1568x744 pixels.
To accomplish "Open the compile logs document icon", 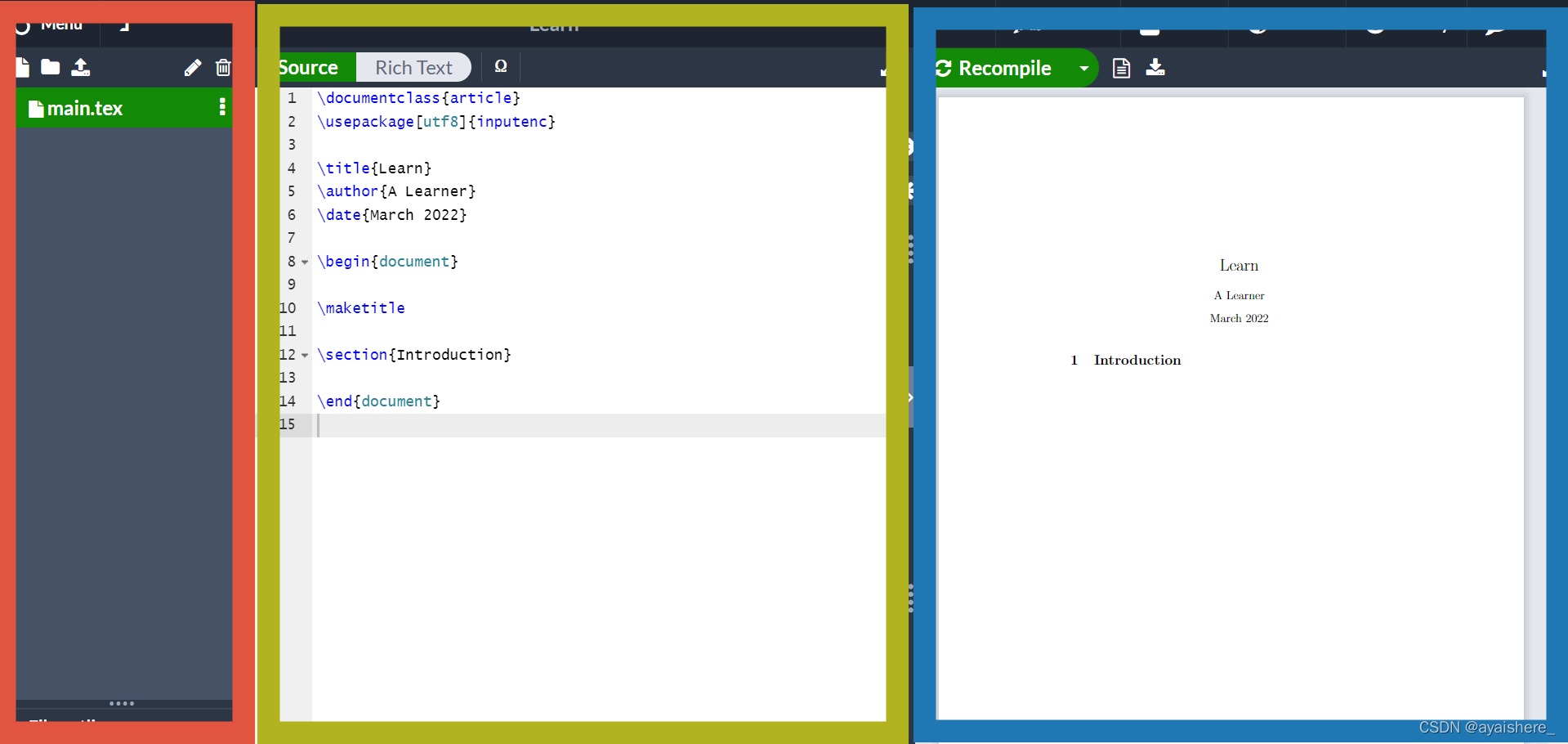I will coord(1121,68).
